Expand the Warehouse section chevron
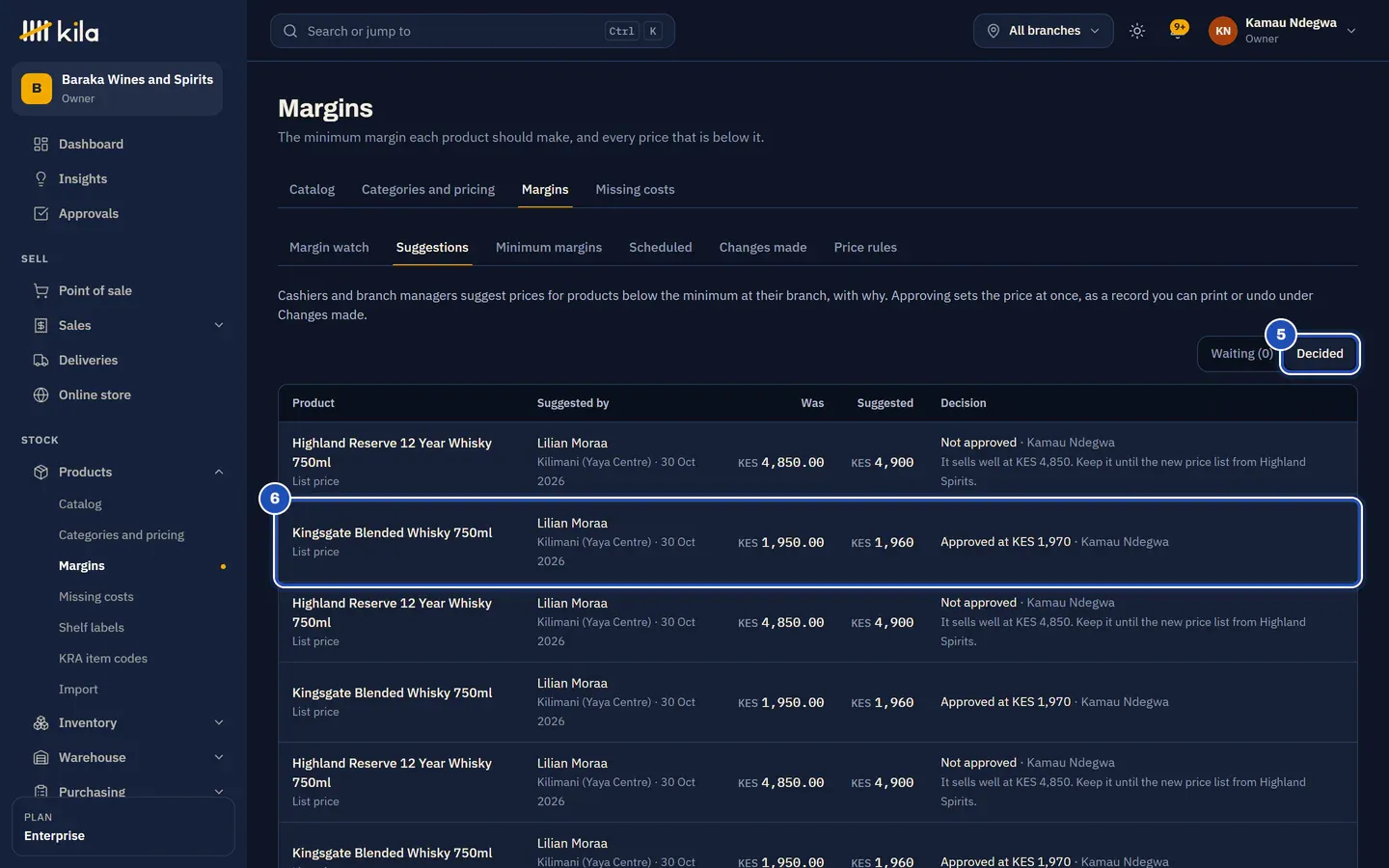Screen dimensions: 1389x868 (219, 757)
